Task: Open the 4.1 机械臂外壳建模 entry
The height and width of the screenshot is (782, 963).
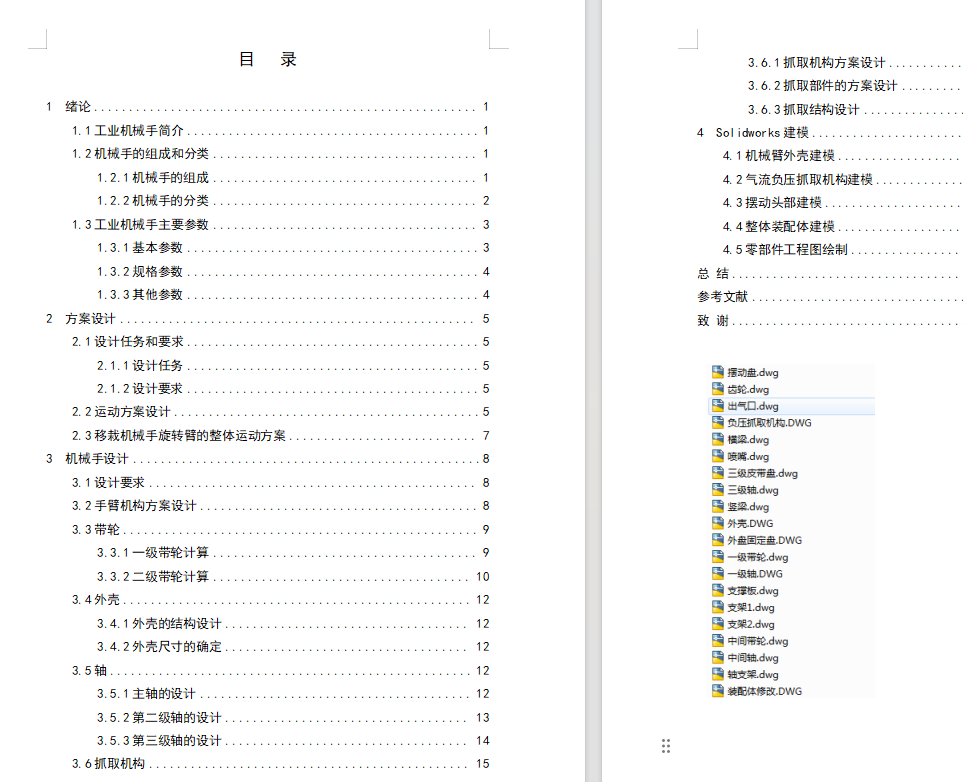Action: coord(842,156)
